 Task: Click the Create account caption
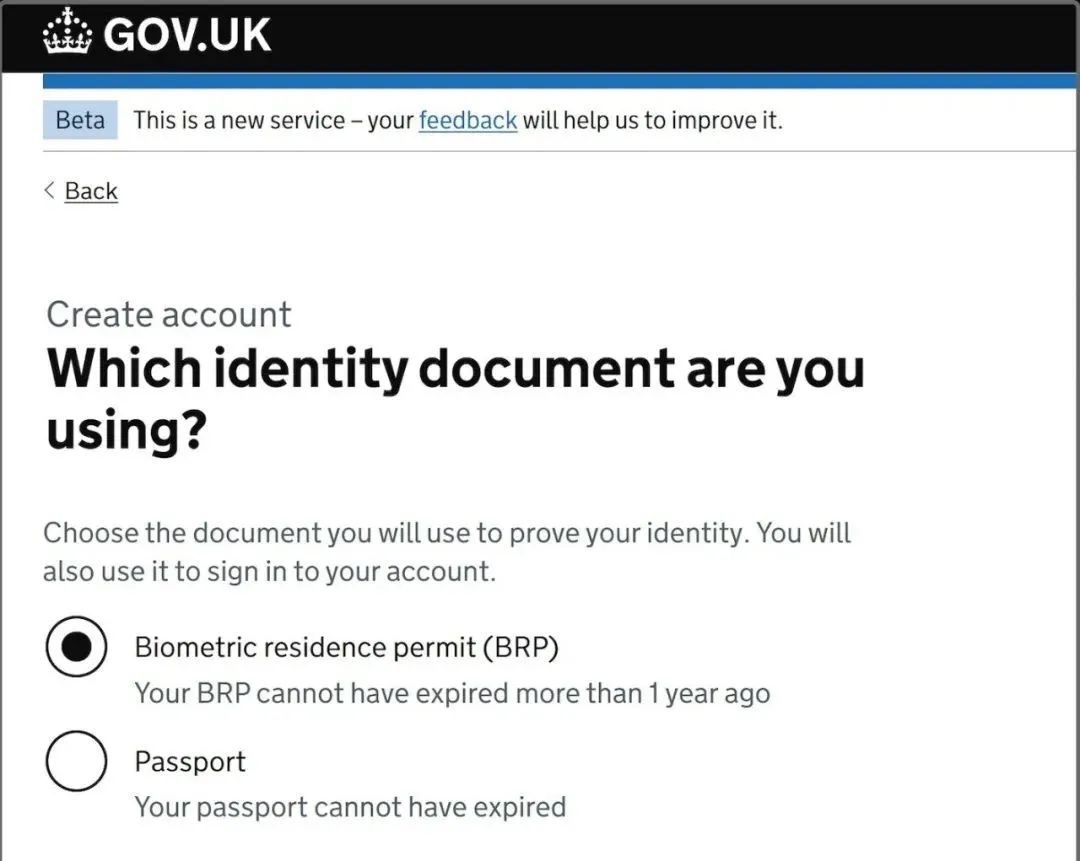point(169,315)
